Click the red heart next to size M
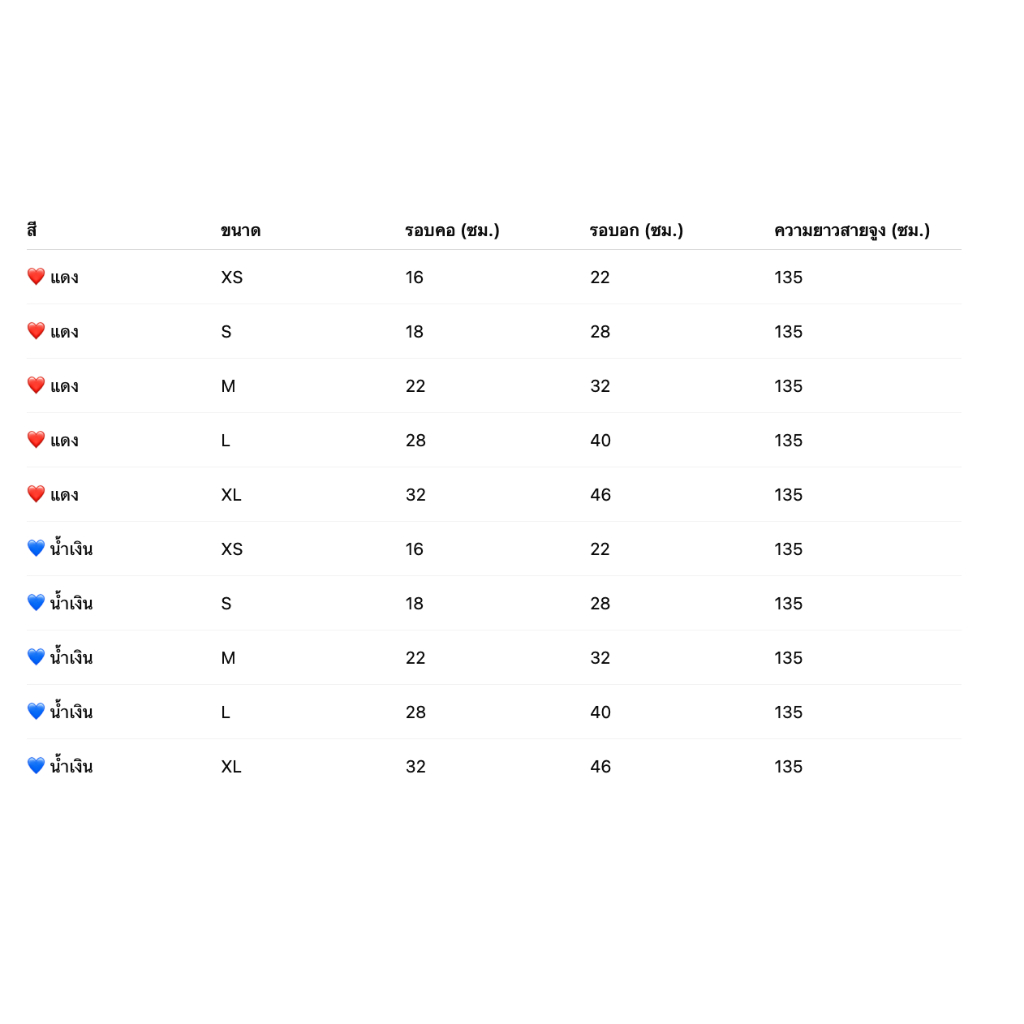1024x1024 pixels. pyautogui.click(x=36, y=385)
